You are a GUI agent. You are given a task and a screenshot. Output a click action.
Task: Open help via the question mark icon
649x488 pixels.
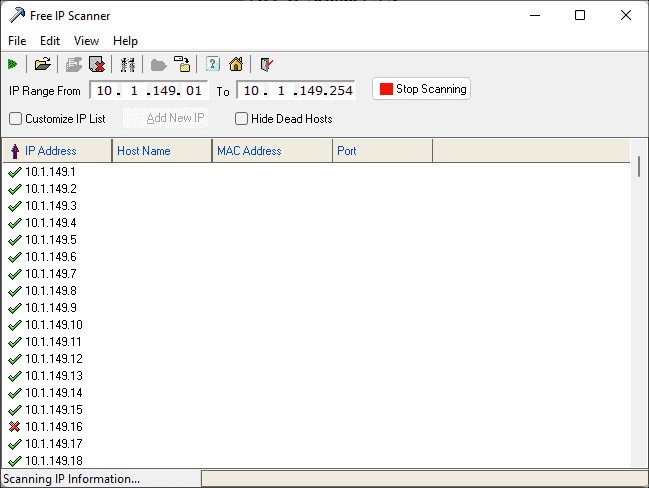212,64
